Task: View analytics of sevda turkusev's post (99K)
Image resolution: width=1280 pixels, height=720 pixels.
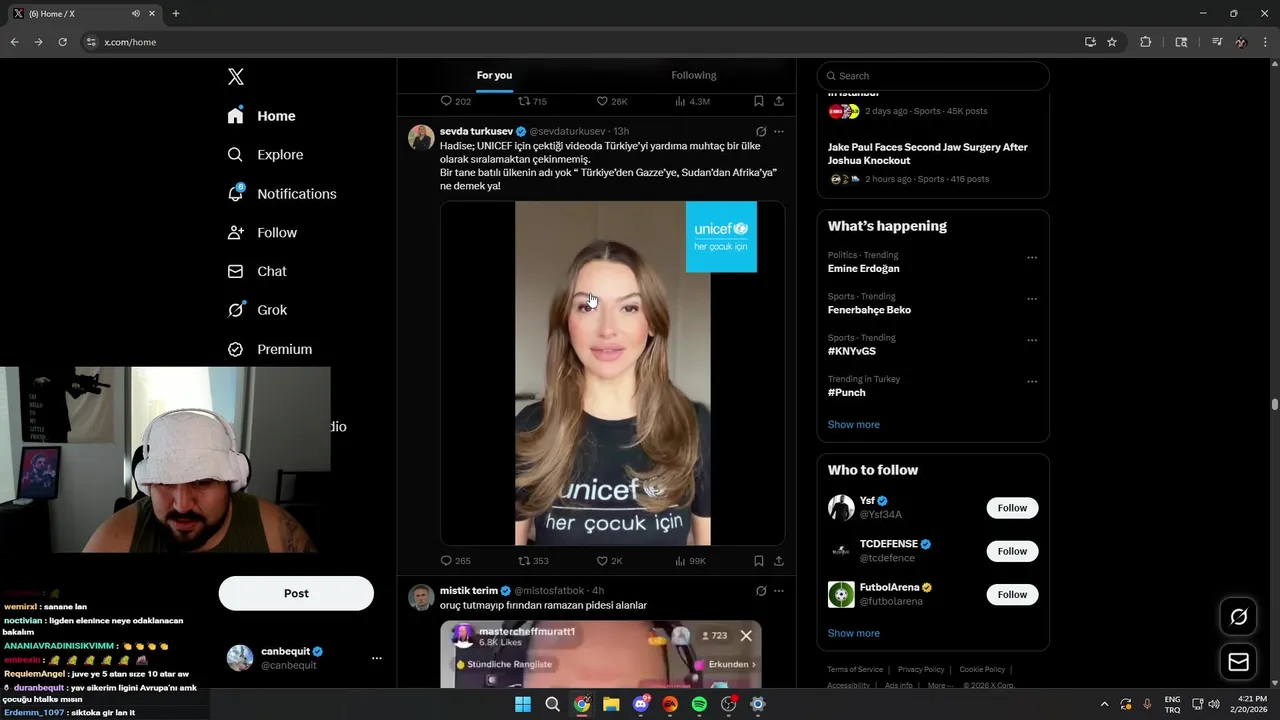Action: [690, 561]
